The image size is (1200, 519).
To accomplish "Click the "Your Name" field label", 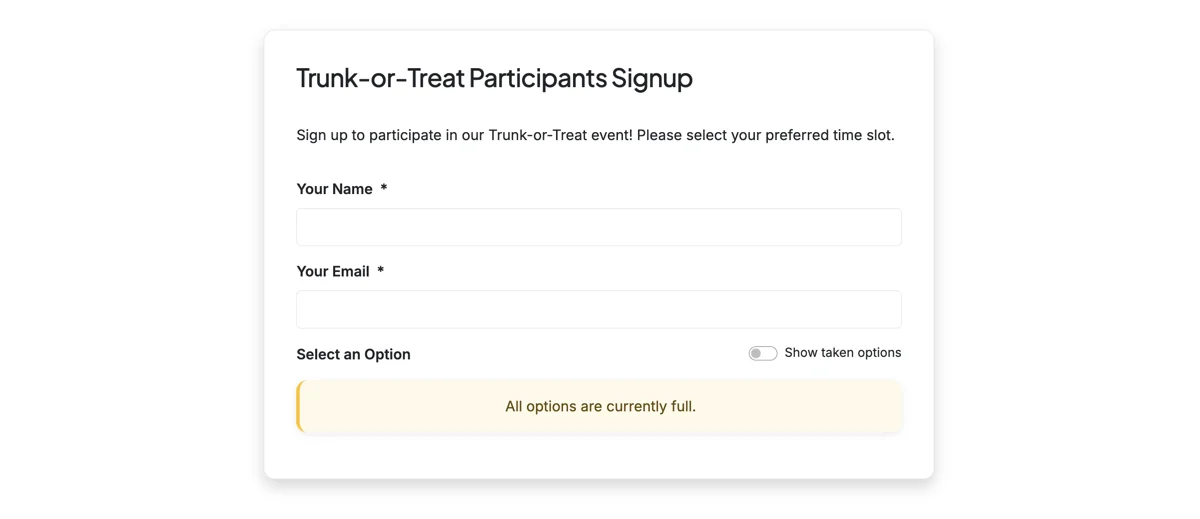I will (334, 189).
